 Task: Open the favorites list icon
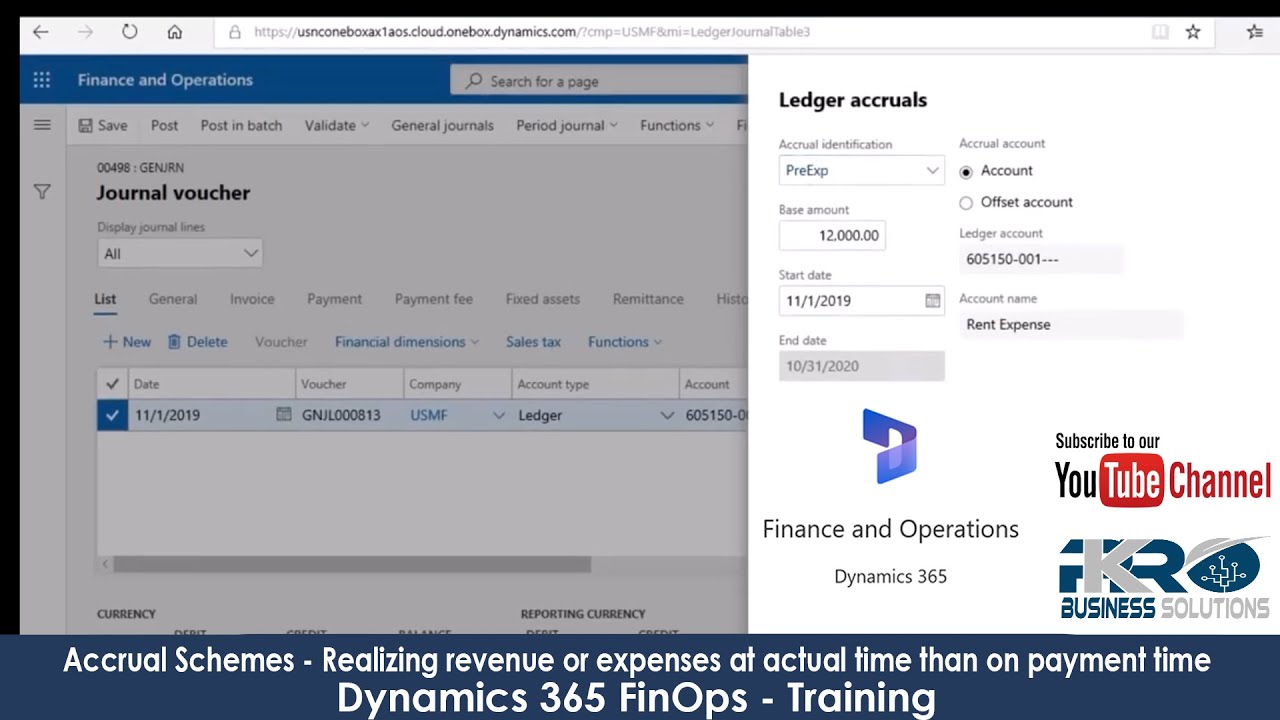[x=1255, y=32]
